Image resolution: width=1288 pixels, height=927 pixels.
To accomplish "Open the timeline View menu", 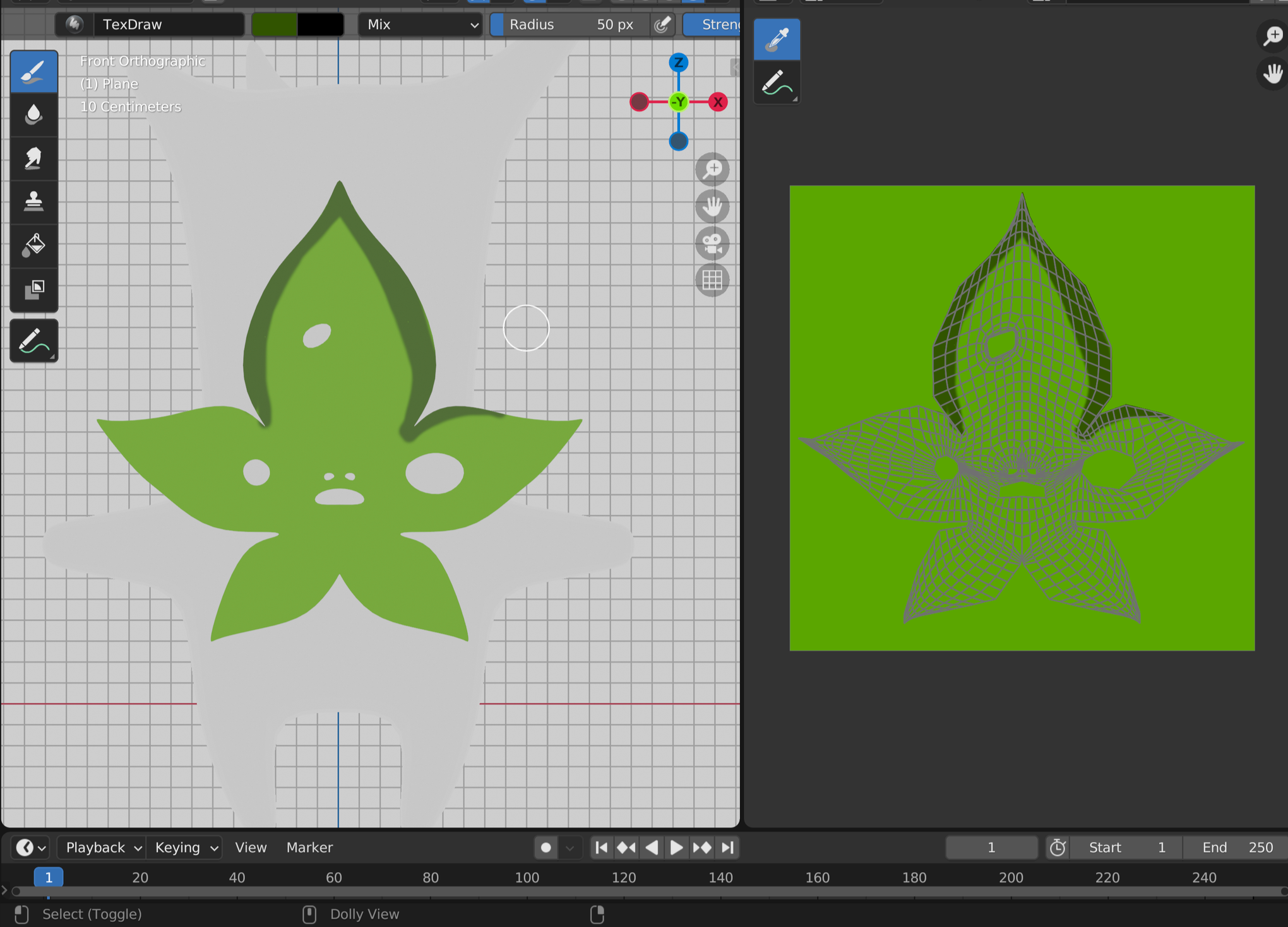I will (251, 847).
